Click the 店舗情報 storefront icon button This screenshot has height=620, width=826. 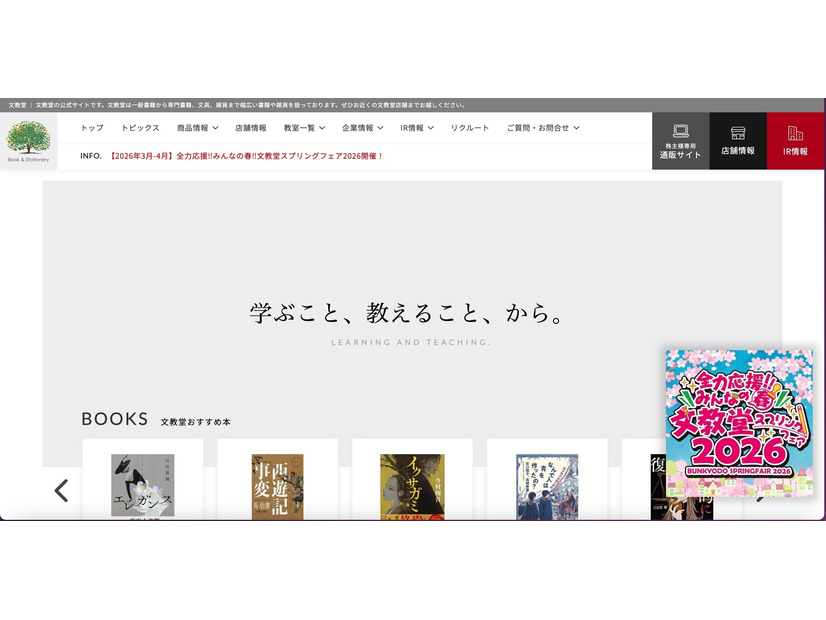click(738, 141)
